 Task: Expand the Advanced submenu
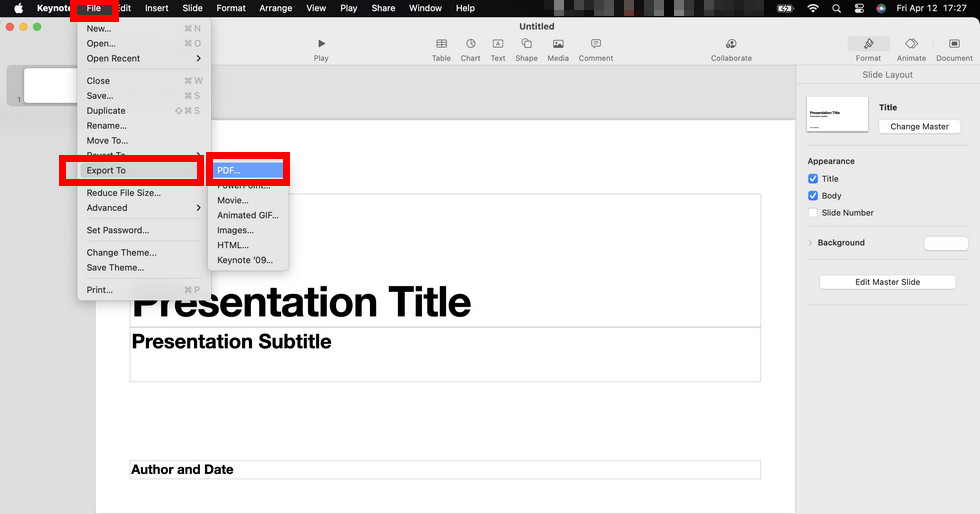click(143, 208)
